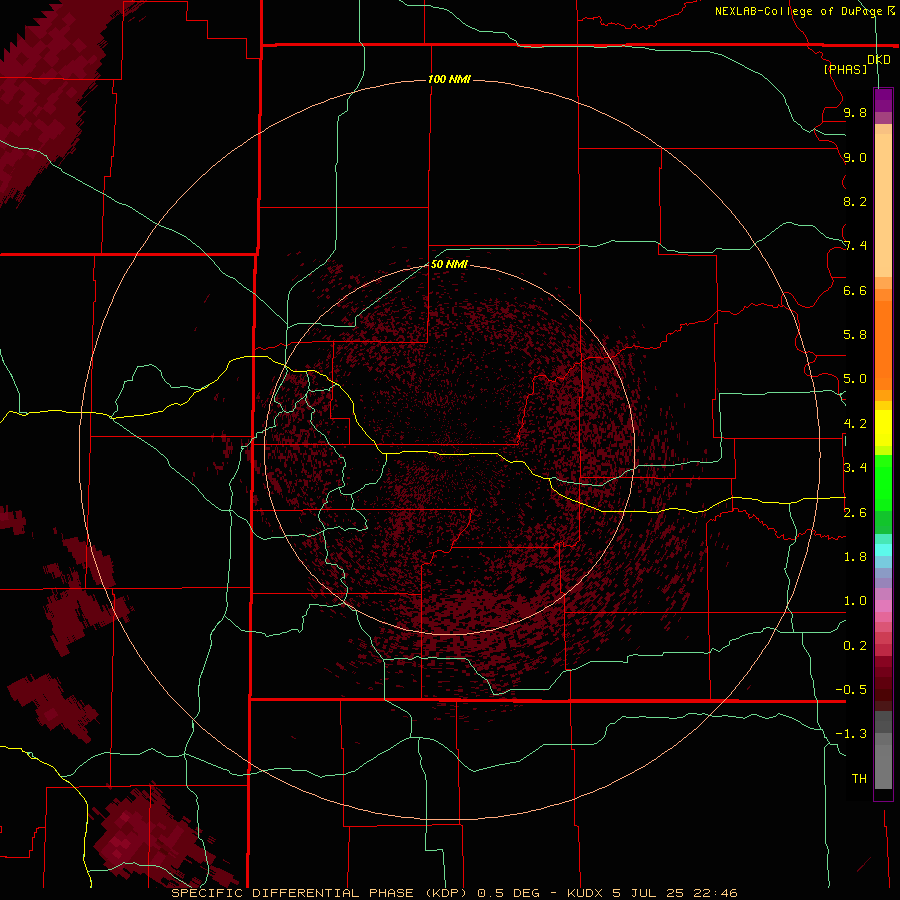Click the 7.4 scale value
The width and height of the screenshot is (900, 900).
point(855,246)
